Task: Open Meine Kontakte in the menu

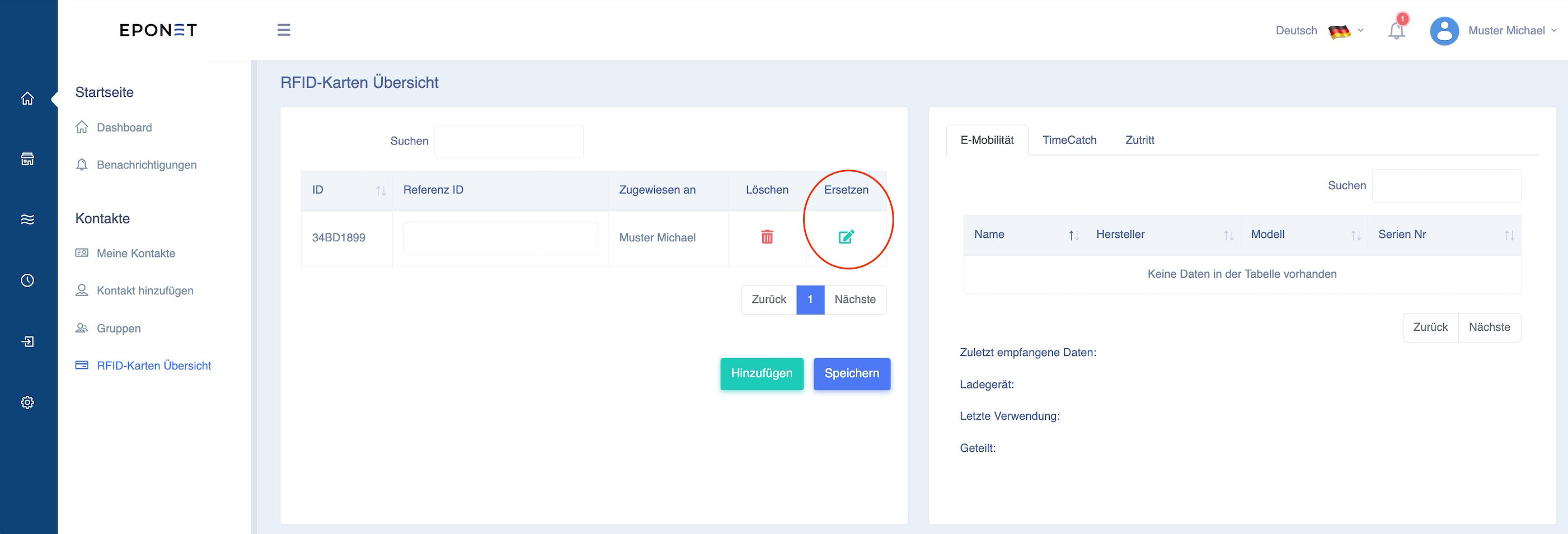Action: pyautogui.click(x=136, y=254)
